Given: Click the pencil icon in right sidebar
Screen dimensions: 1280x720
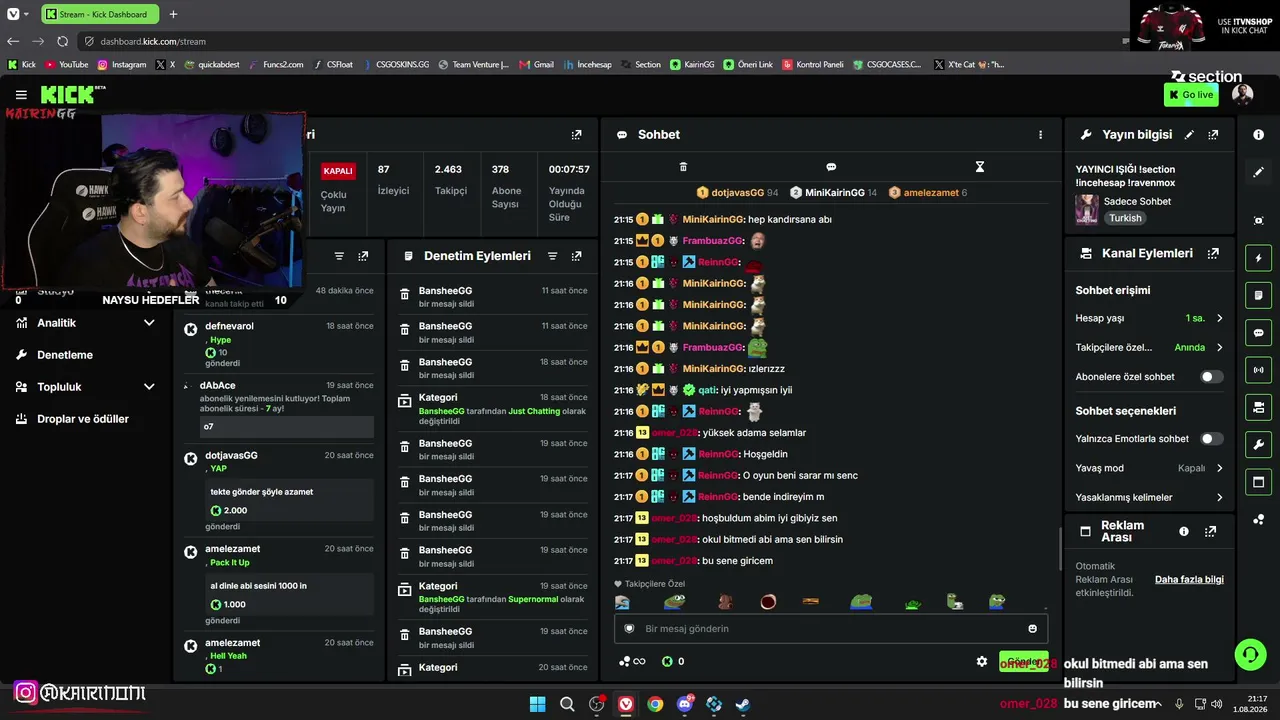Looking at the screenshot, I should pyautogui.click(x=1258, y=172).
